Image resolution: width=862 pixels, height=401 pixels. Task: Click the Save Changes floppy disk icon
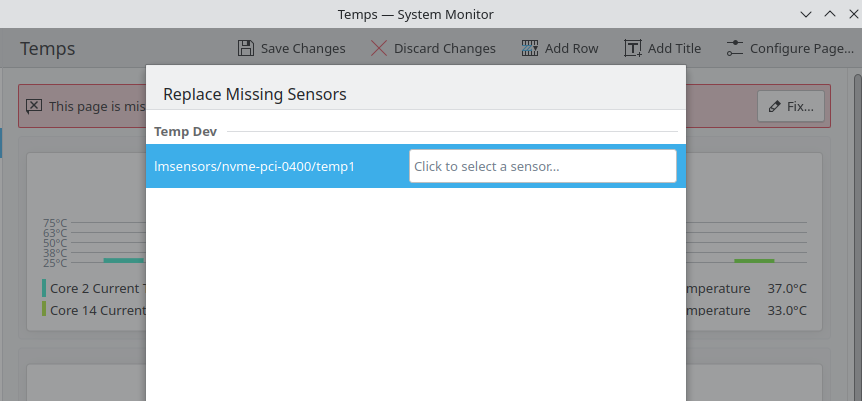tap(246, 48)
